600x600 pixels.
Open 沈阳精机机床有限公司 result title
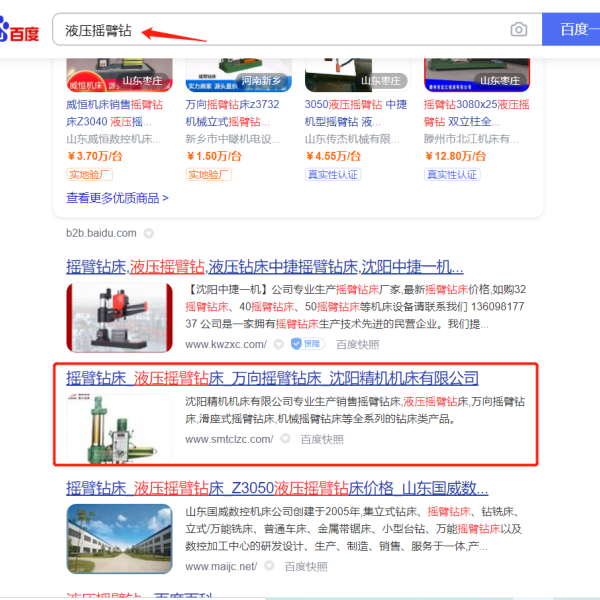pos(272,378)
